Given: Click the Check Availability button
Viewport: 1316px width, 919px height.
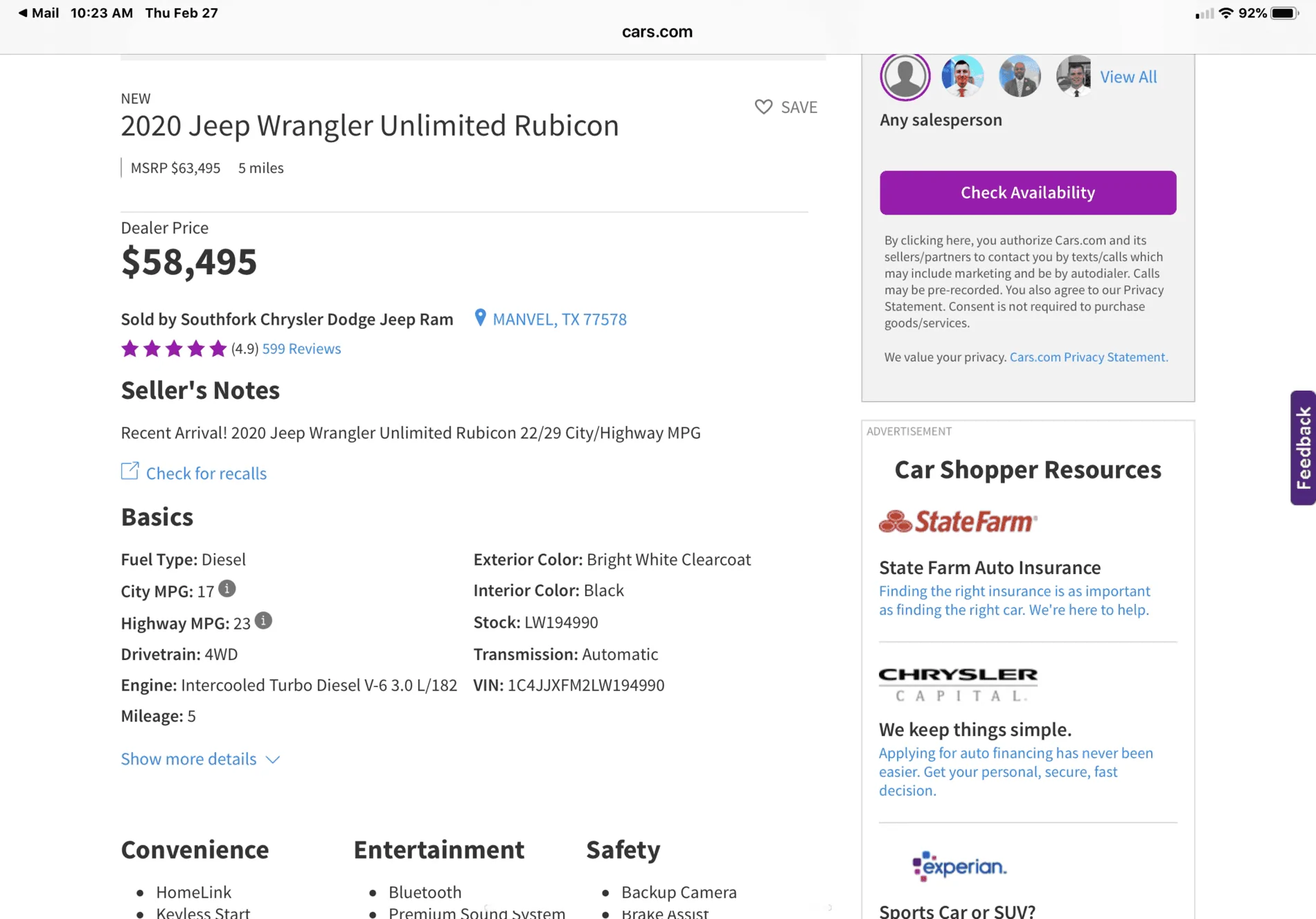Looking at the screenshot, I should 1028,193.
